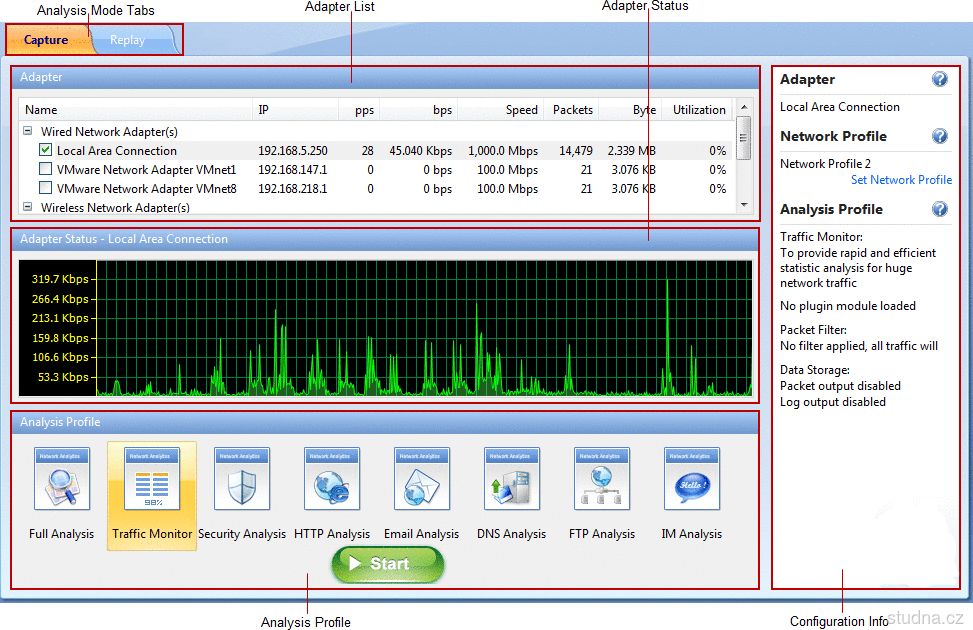Select the FTP Analysis profile icon
Viewport: 973px width, 630px height.
click(x=602, y=480)
